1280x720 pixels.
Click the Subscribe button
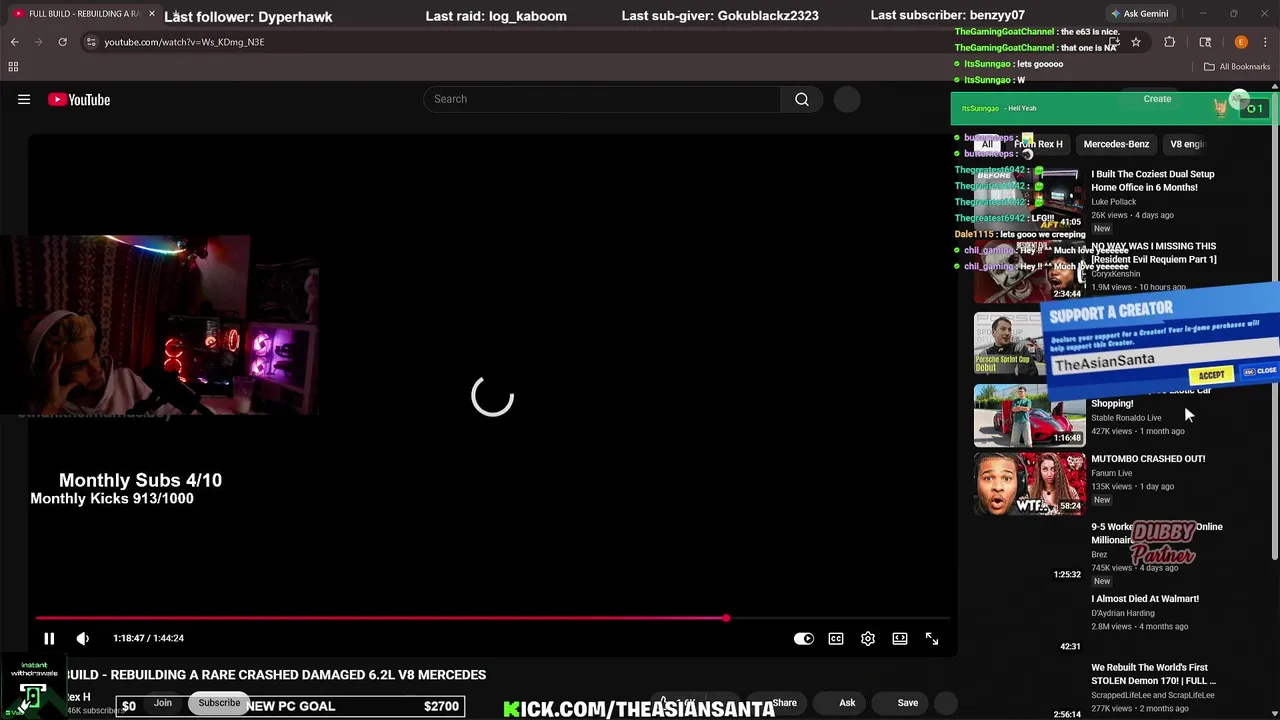(219, 703)
